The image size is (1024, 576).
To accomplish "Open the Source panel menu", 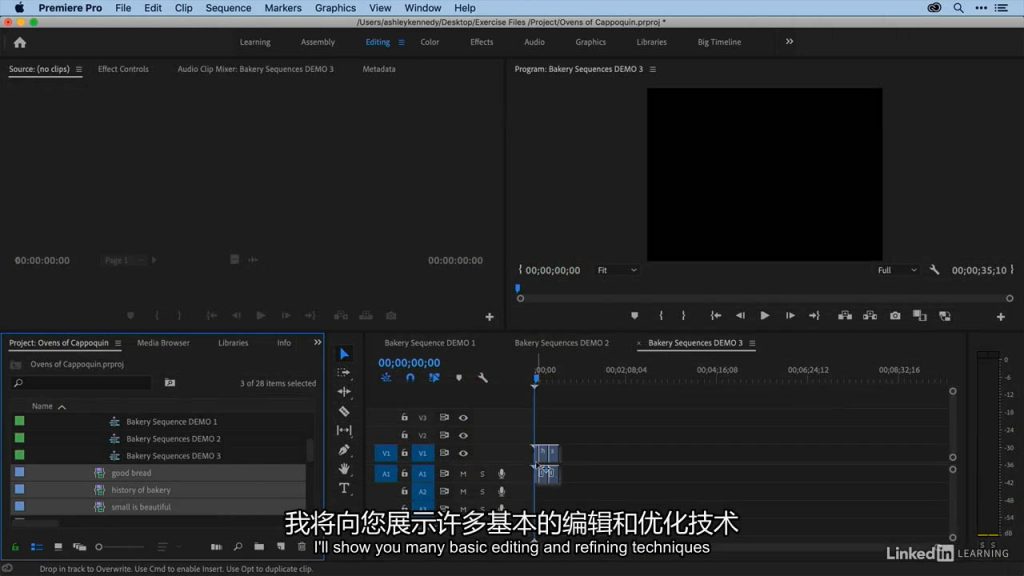I will click(x=78, y=69).
